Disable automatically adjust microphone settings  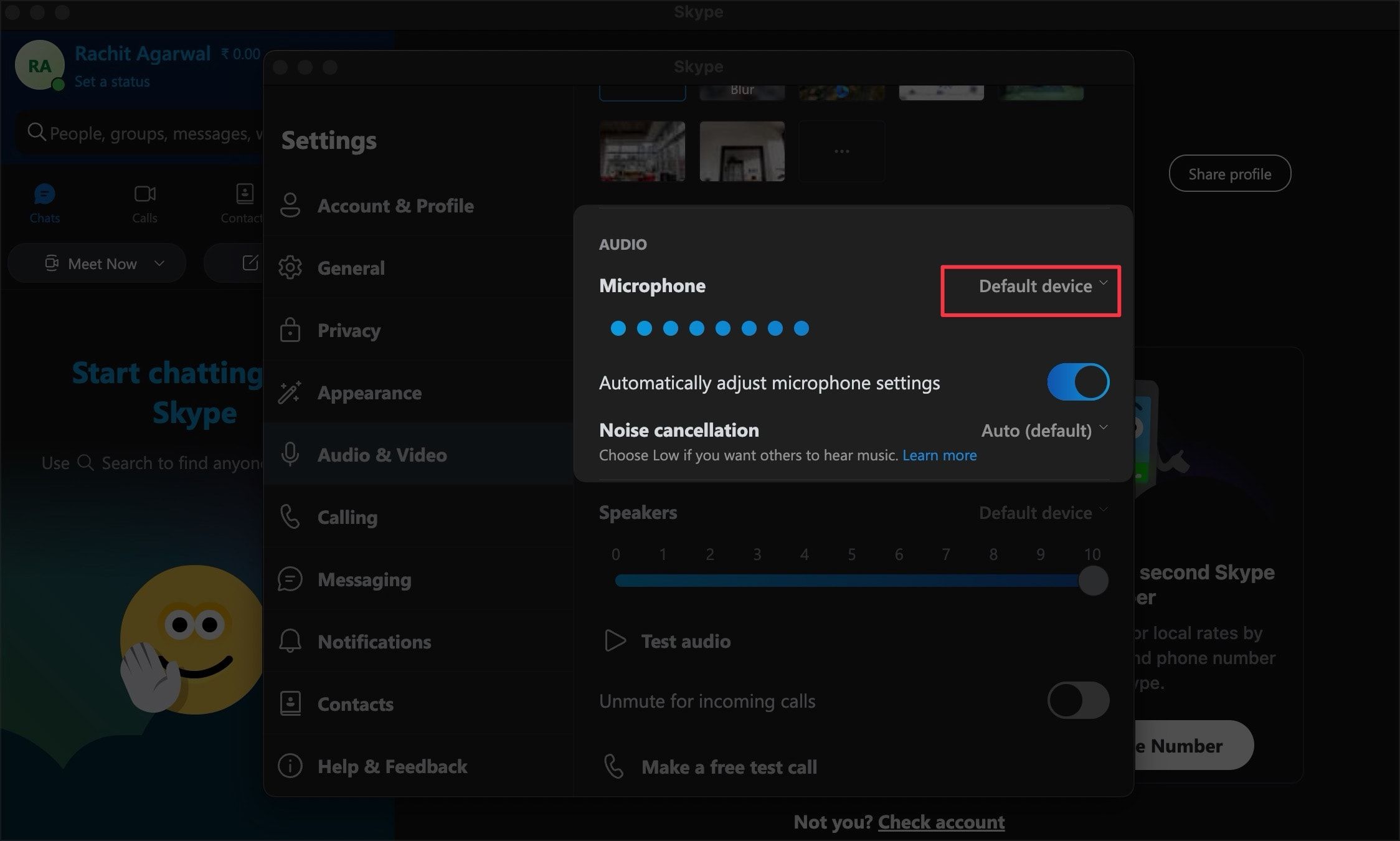click(x=1077, y=381)
